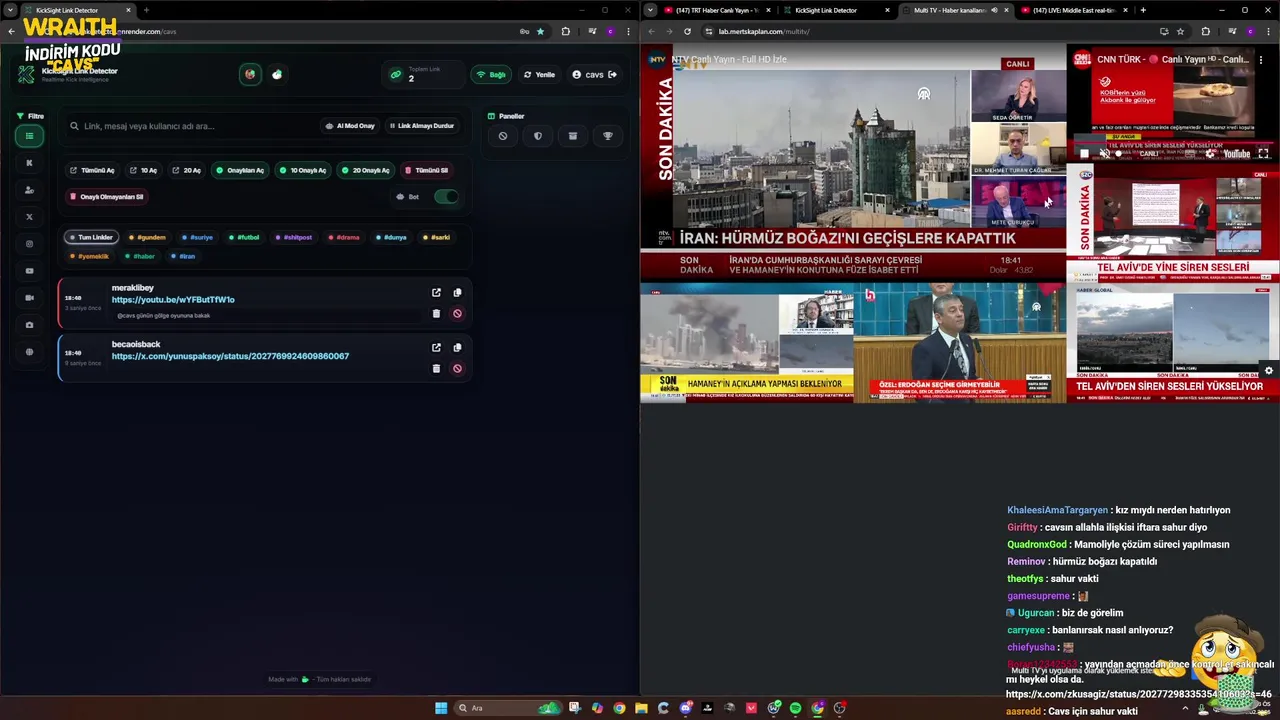Select the list view filter icon

29,136
